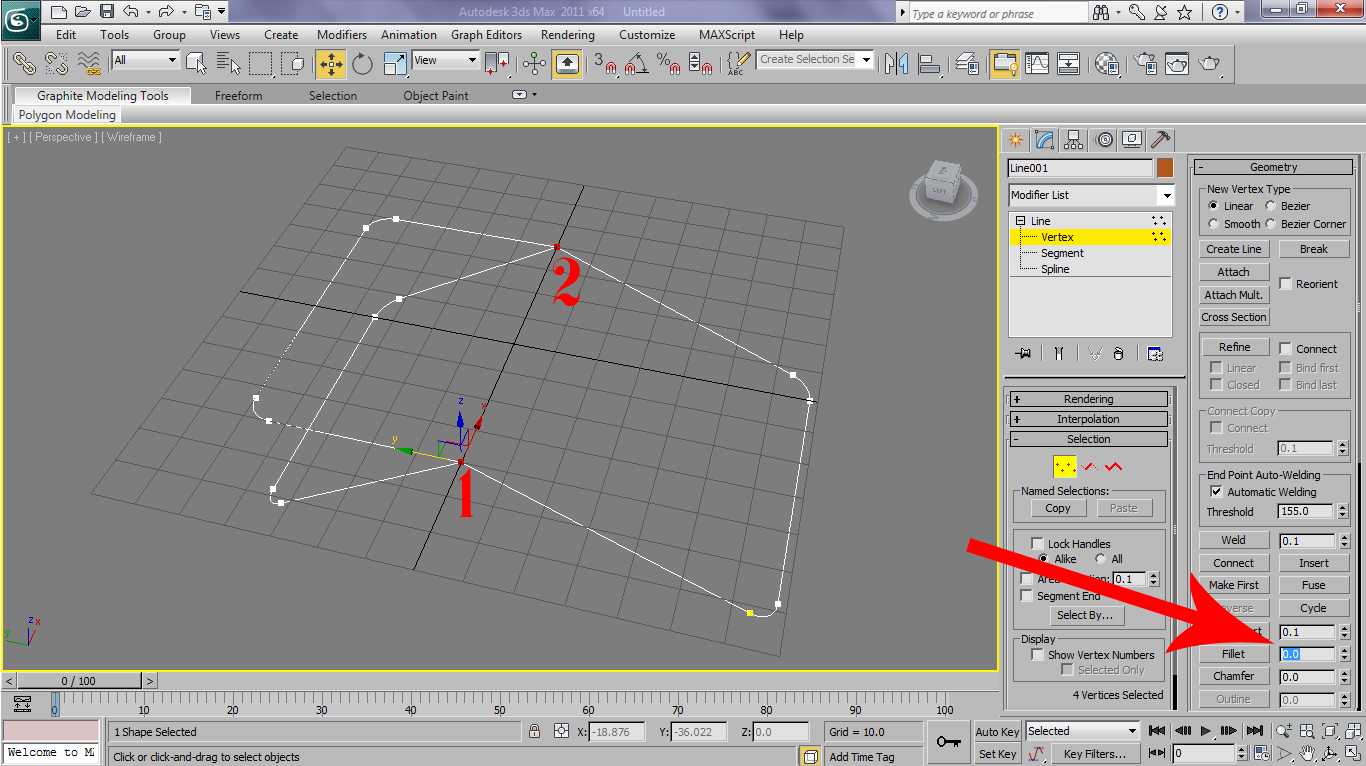The image size is (1366, 766).
Task: Click the Chamfer button
Action: (x=1234, y=676)
